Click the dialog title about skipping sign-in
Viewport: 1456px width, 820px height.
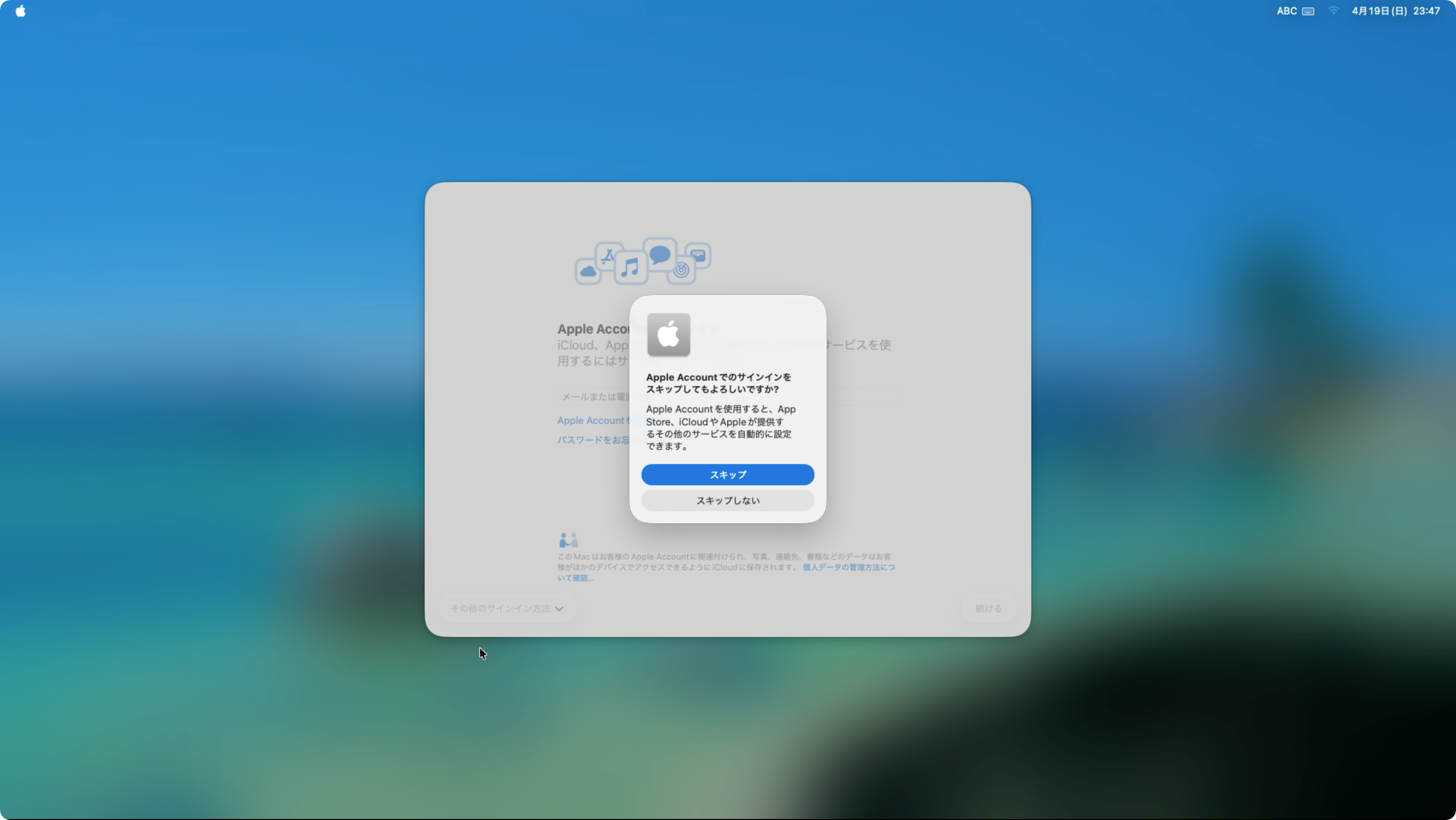[718, 383]
